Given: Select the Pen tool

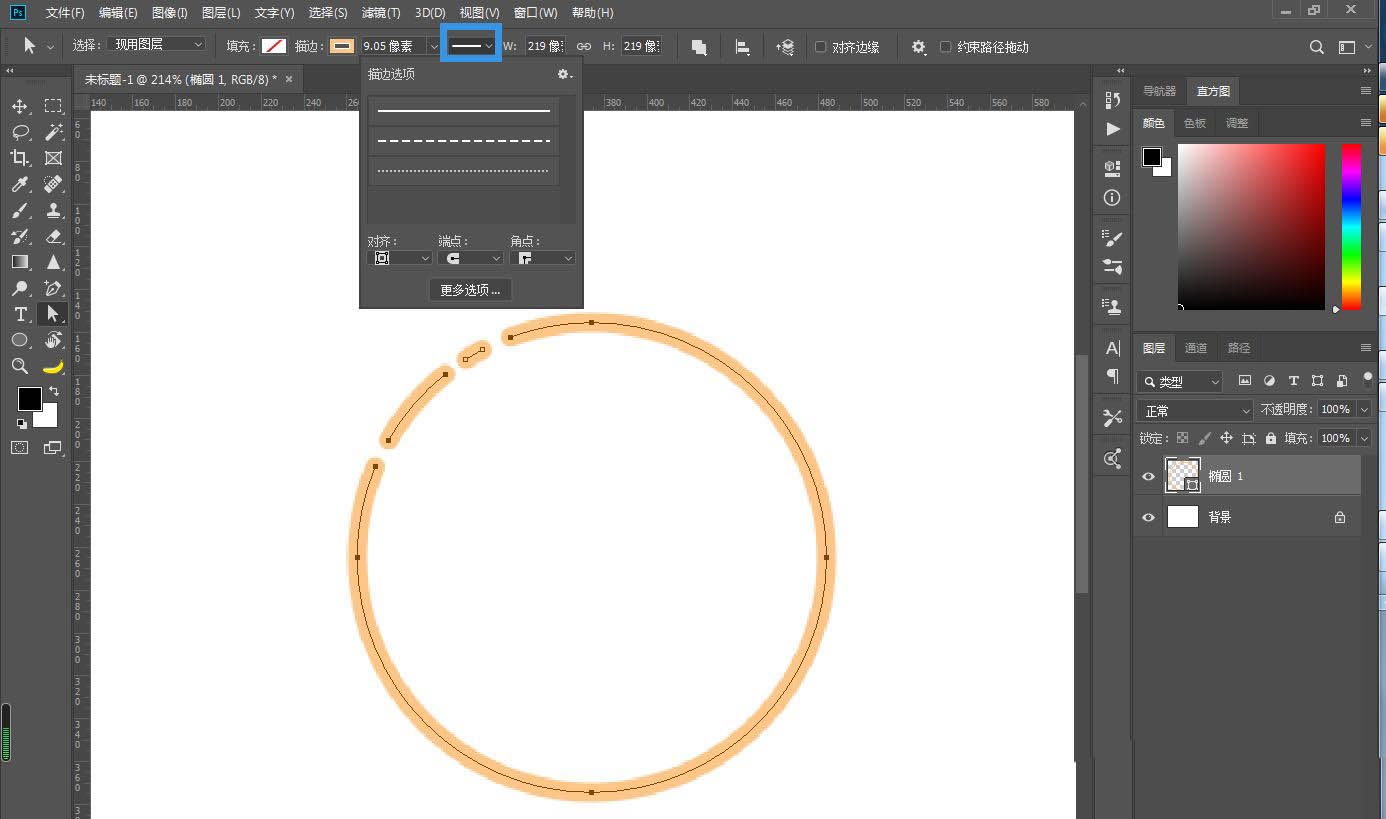Looking at the screenshot, I should [53, 288].
